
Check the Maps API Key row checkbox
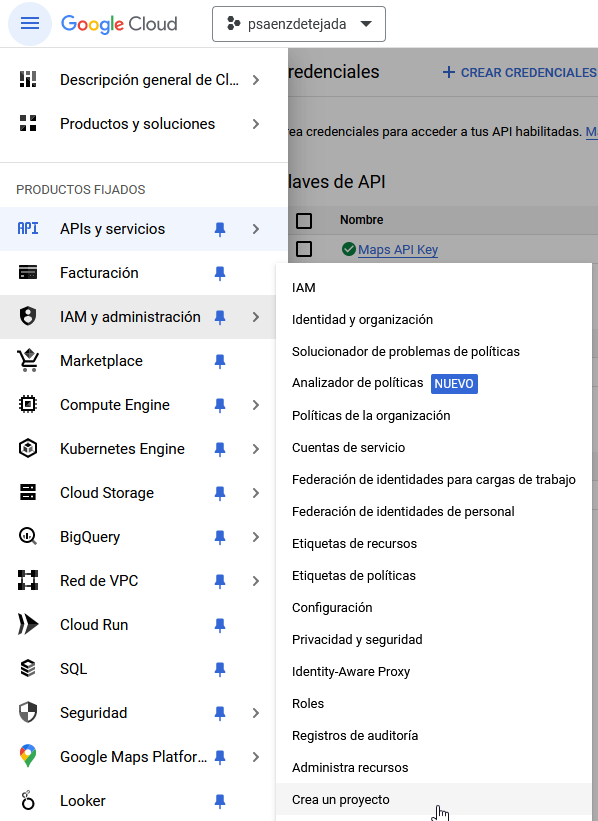click(304, 249)
